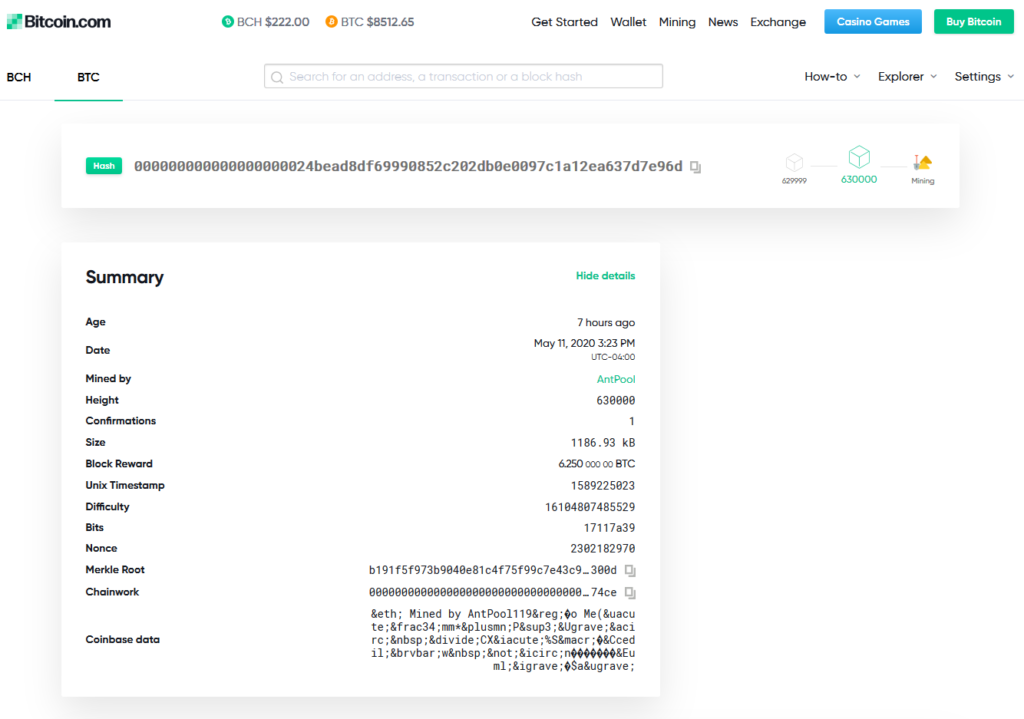
Task: Copy the Chainwork value
Action: click(630, 592)
